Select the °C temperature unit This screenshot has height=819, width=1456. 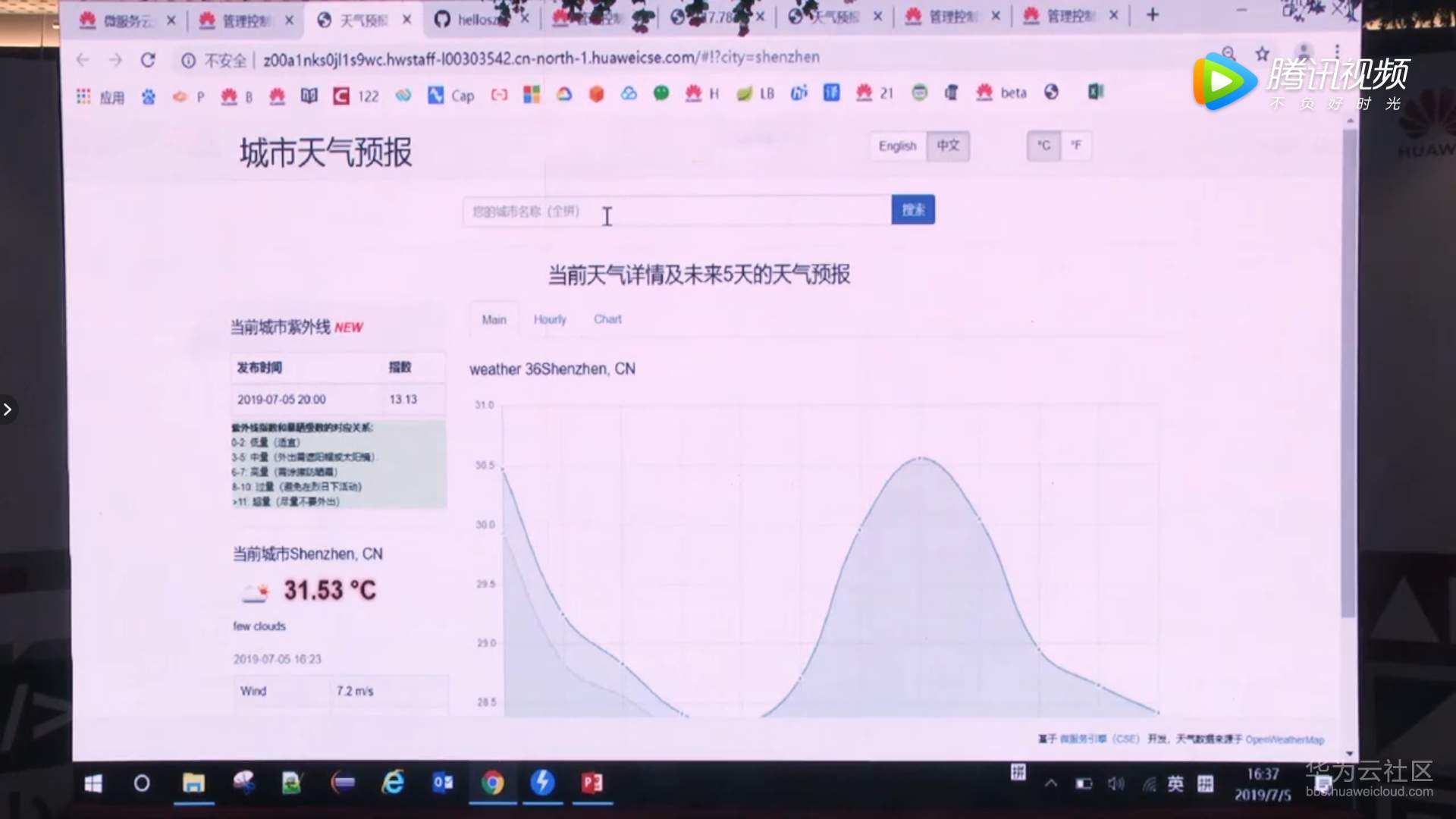(x=1043, y=146)
